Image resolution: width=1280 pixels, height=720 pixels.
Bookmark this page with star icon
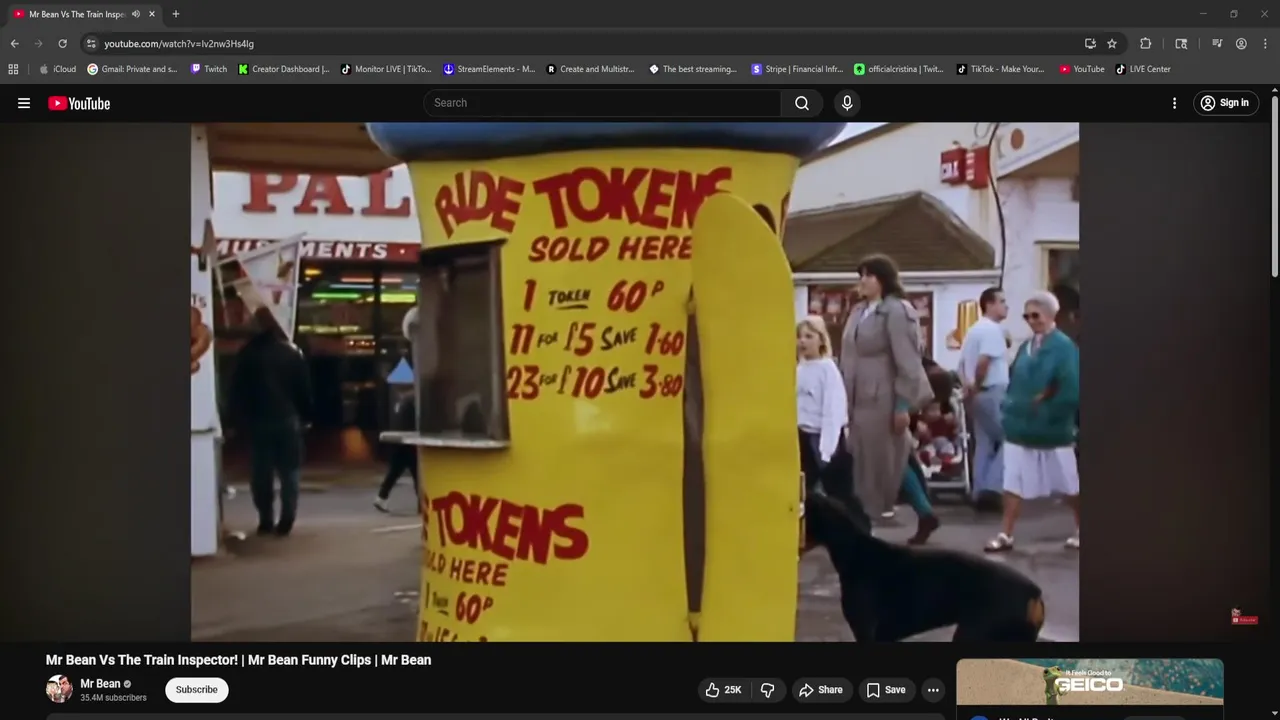(1112, 44)
